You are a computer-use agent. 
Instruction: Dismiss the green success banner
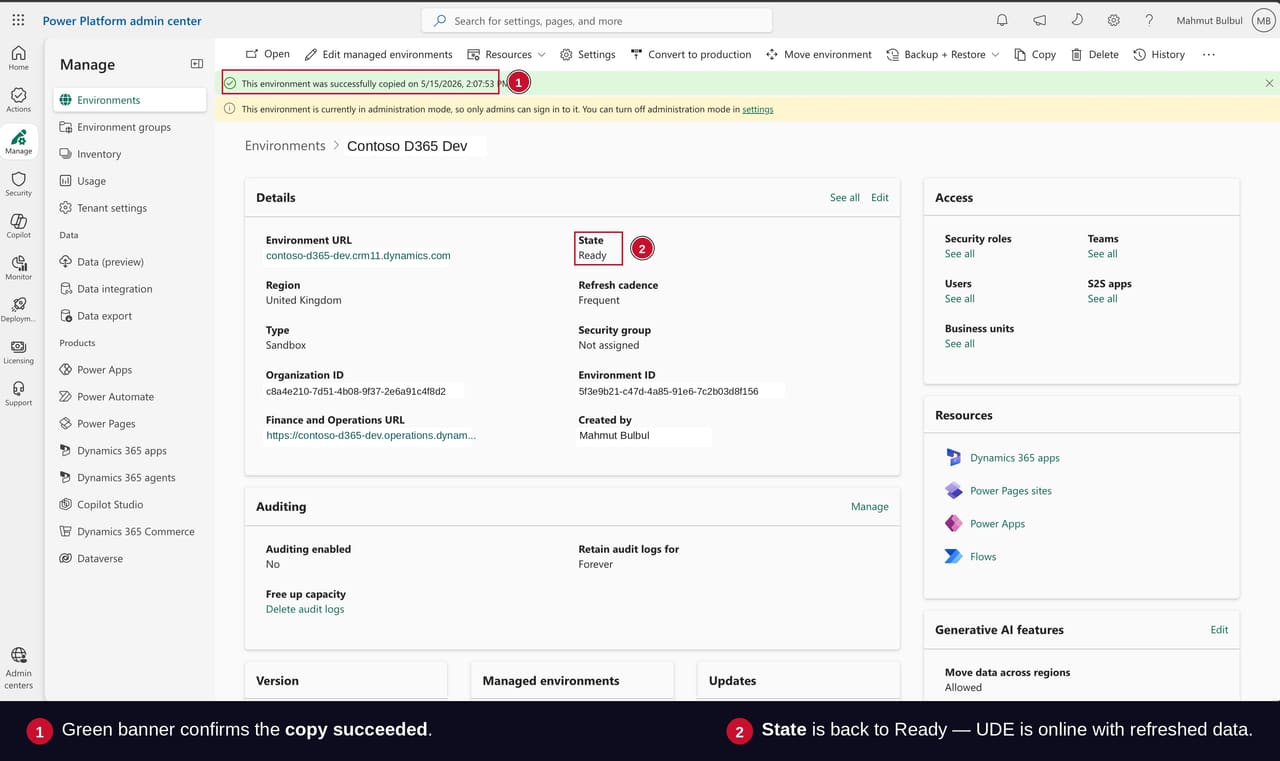click(x=1269, y=83)
